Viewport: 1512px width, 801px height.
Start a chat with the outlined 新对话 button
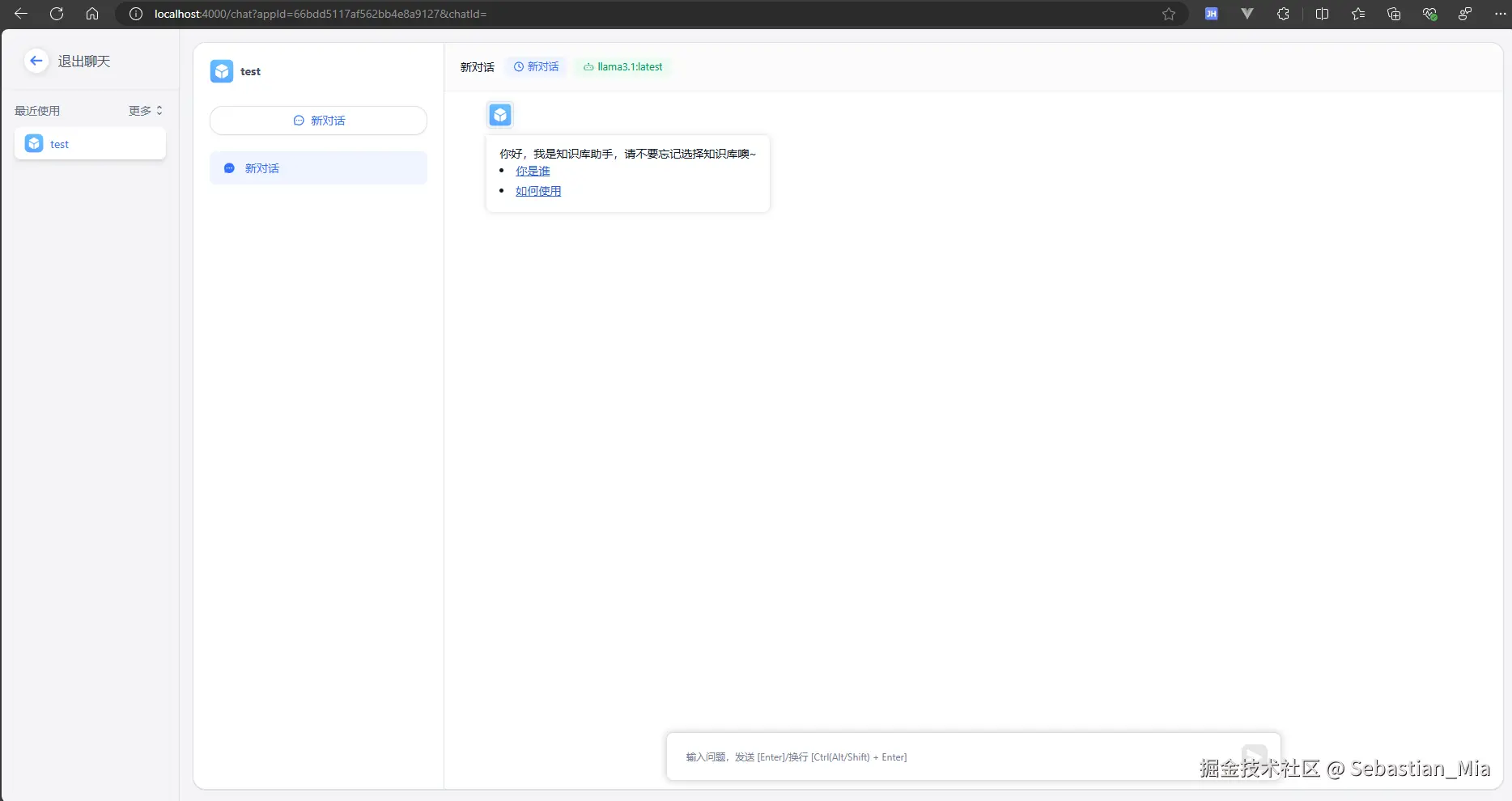click(x=318, y=121)
